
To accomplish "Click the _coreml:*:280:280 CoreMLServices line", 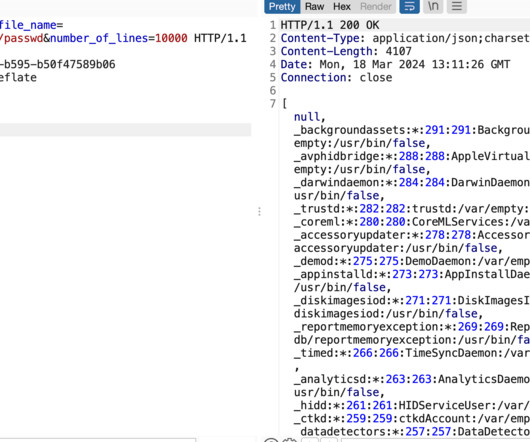I will (x=412, y=222).
